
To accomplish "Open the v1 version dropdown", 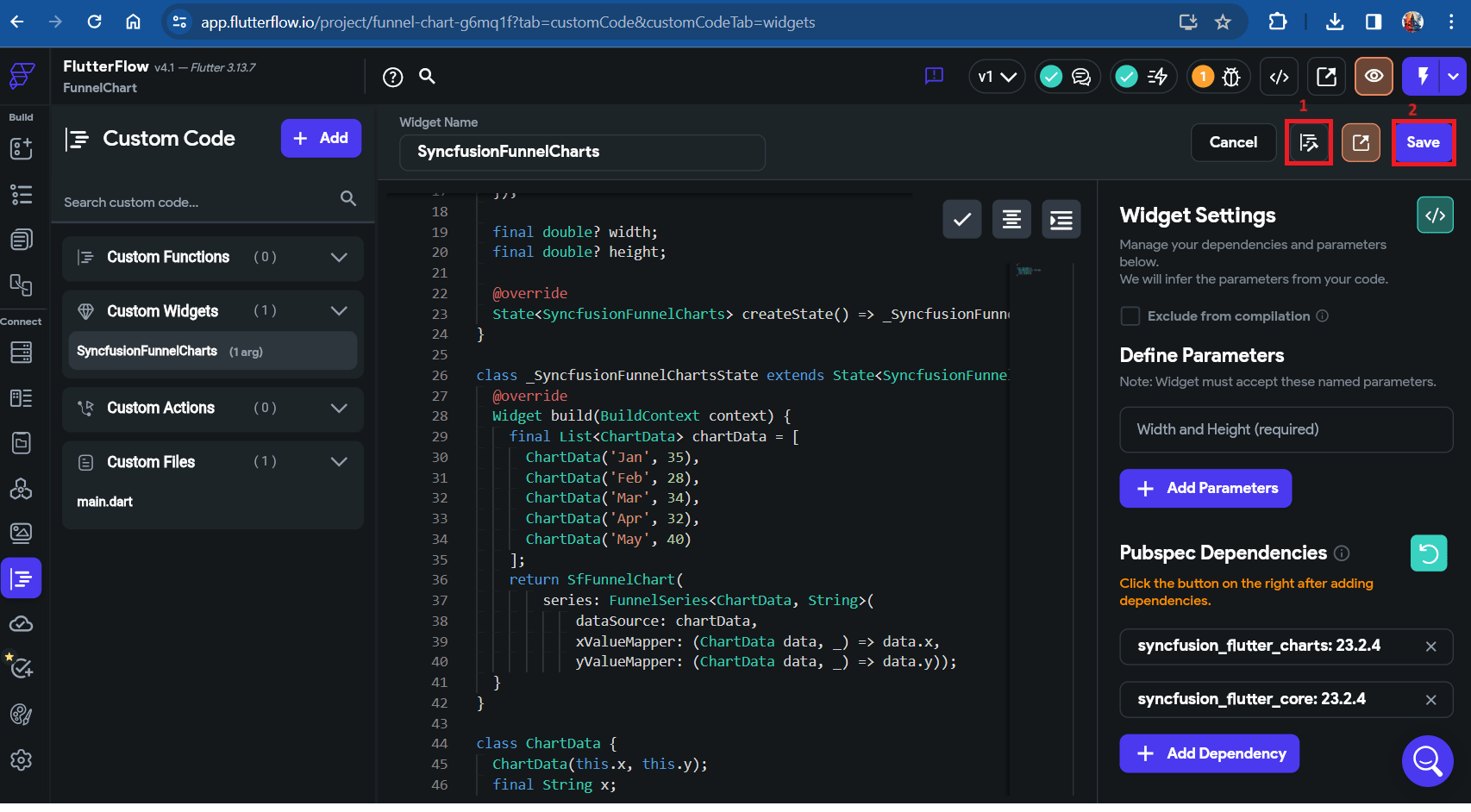I will click(x=997, y=78).
